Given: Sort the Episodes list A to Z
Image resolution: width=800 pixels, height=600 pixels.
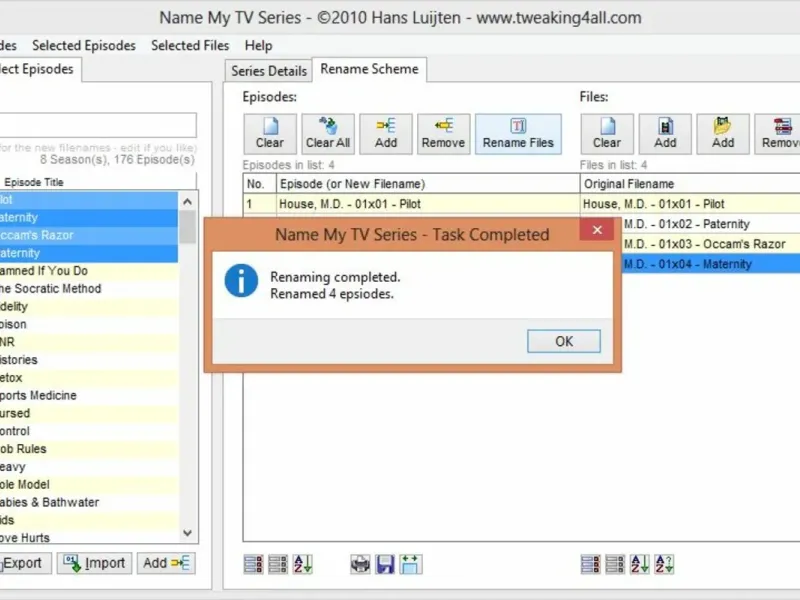Looking at the screenshot, I should 303,564.
